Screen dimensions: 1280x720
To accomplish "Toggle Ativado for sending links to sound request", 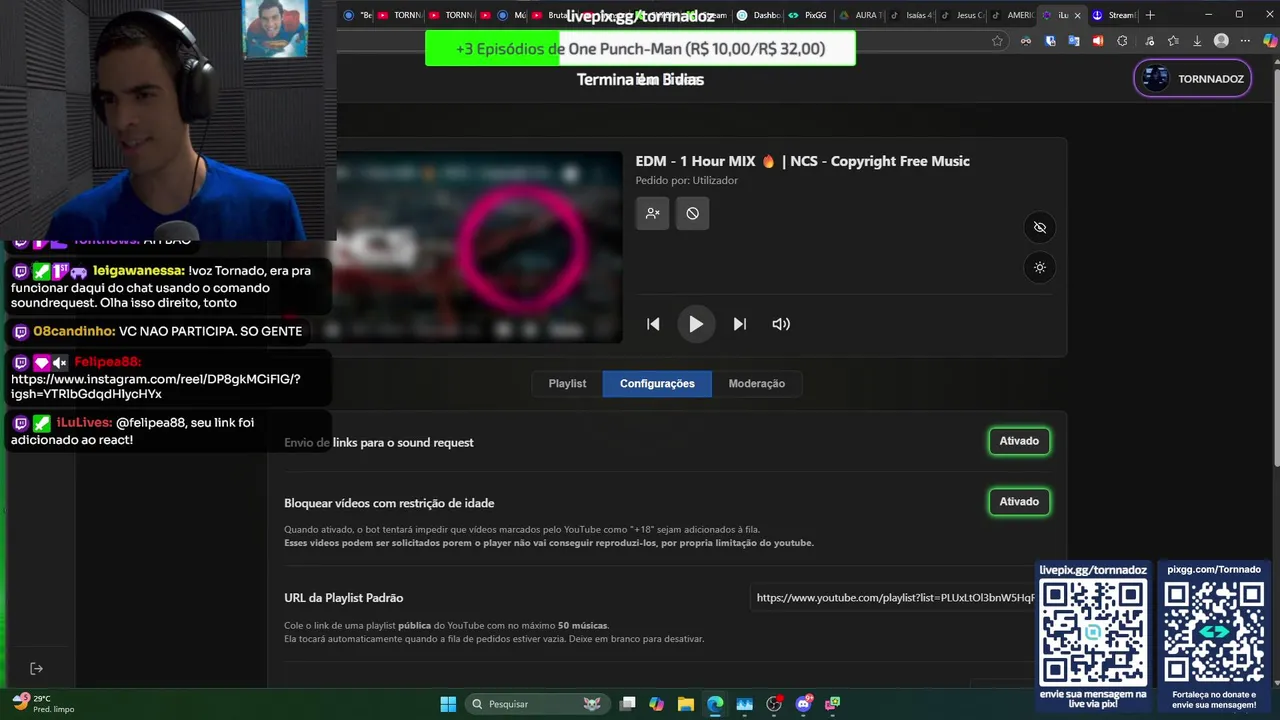I will pyautogui.click(x=1019, y=441).
